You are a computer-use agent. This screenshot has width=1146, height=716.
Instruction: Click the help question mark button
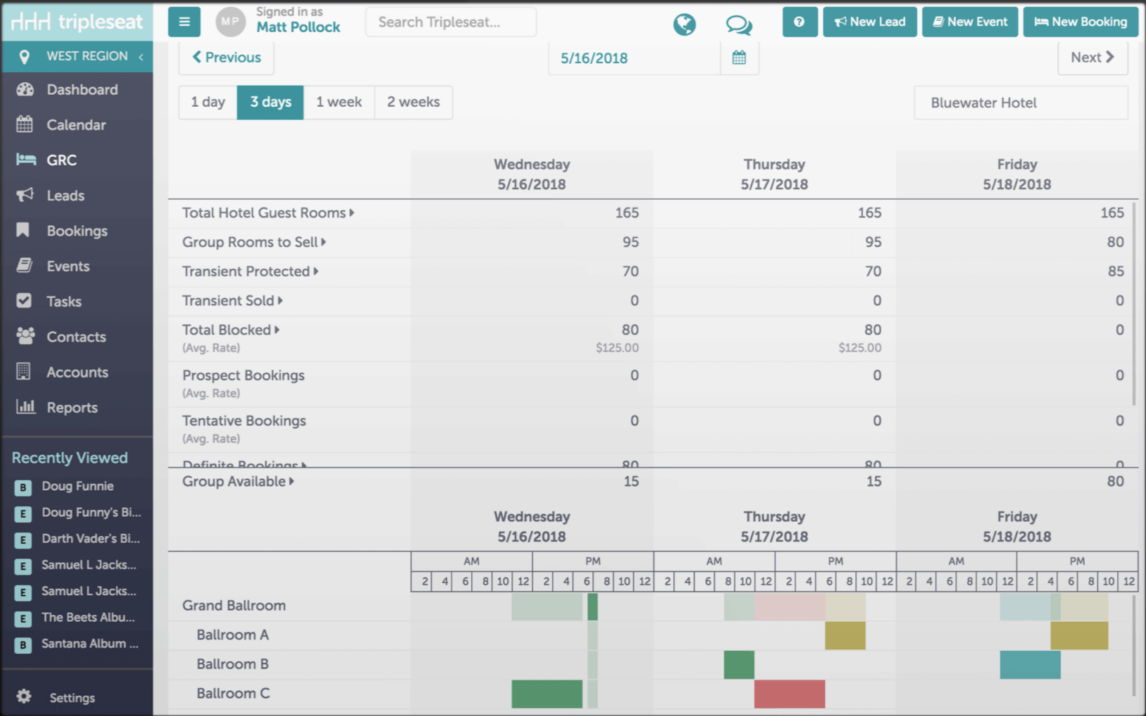(x=800, y=22)
